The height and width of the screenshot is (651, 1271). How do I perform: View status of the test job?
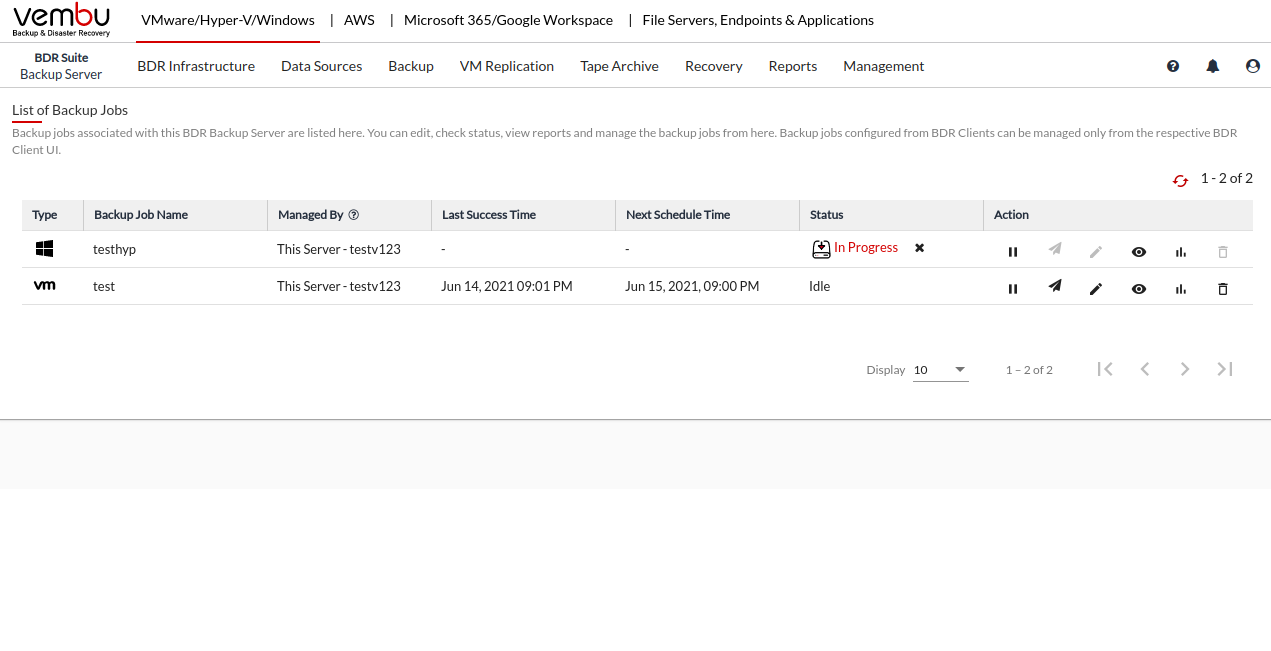pos(1138,289)
